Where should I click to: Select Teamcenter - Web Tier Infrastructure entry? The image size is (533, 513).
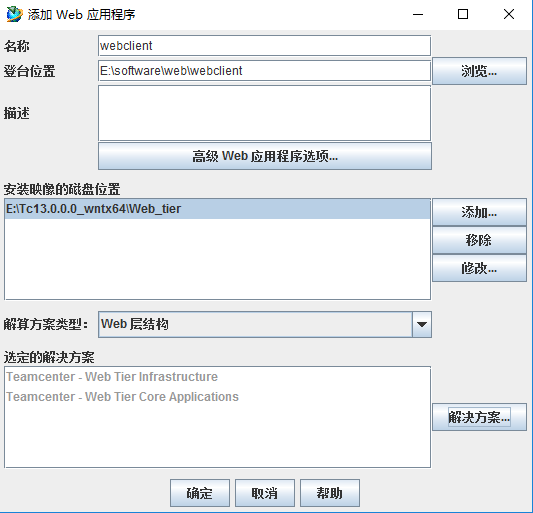tap(218, 377)
